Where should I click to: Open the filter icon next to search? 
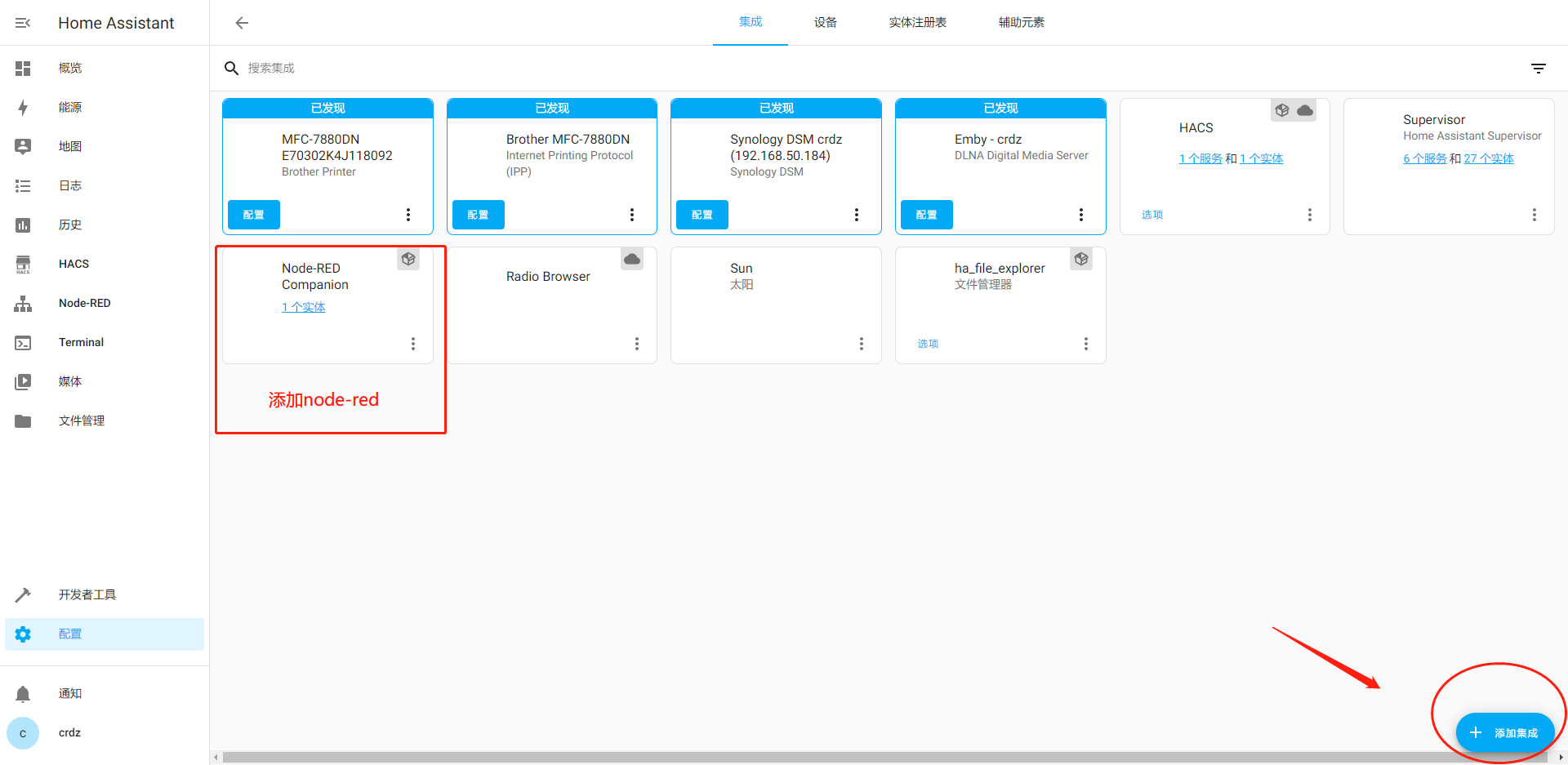(1538, 69)
